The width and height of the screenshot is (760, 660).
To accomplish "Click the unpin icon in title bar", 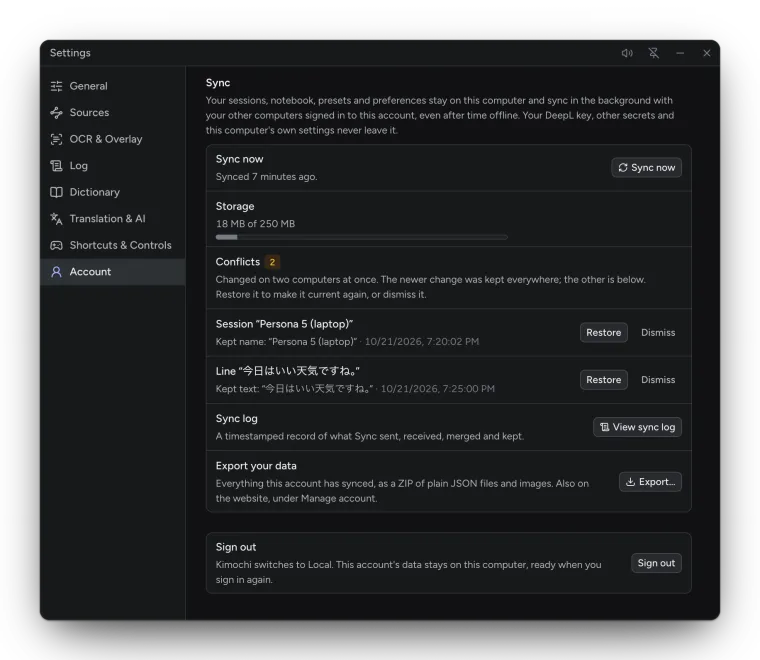I will [654, 53].
